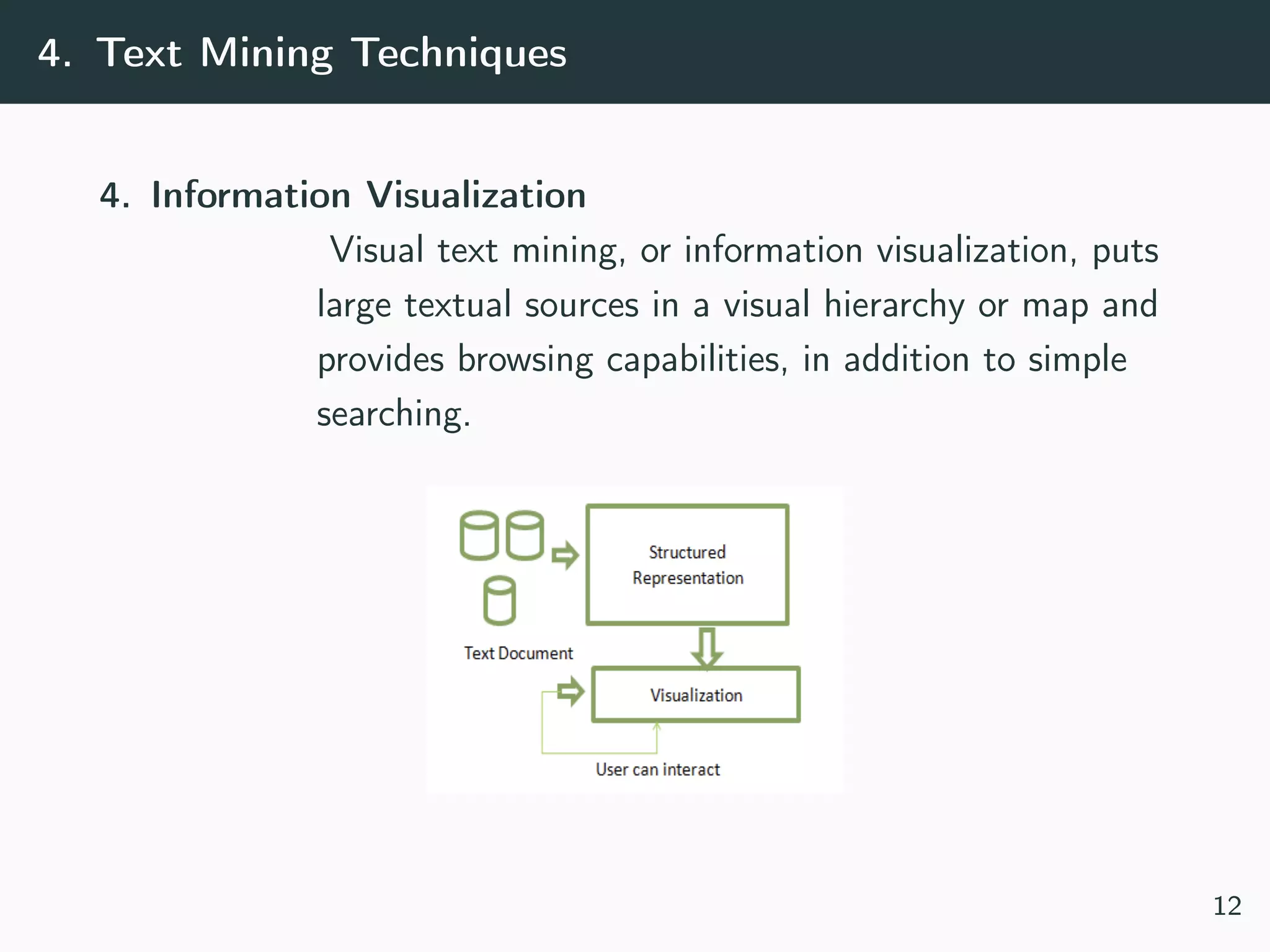The image size is (1270, 952).
Task: Click the right arrow pointing to Visualization box
Action: (x=571, y=691)
